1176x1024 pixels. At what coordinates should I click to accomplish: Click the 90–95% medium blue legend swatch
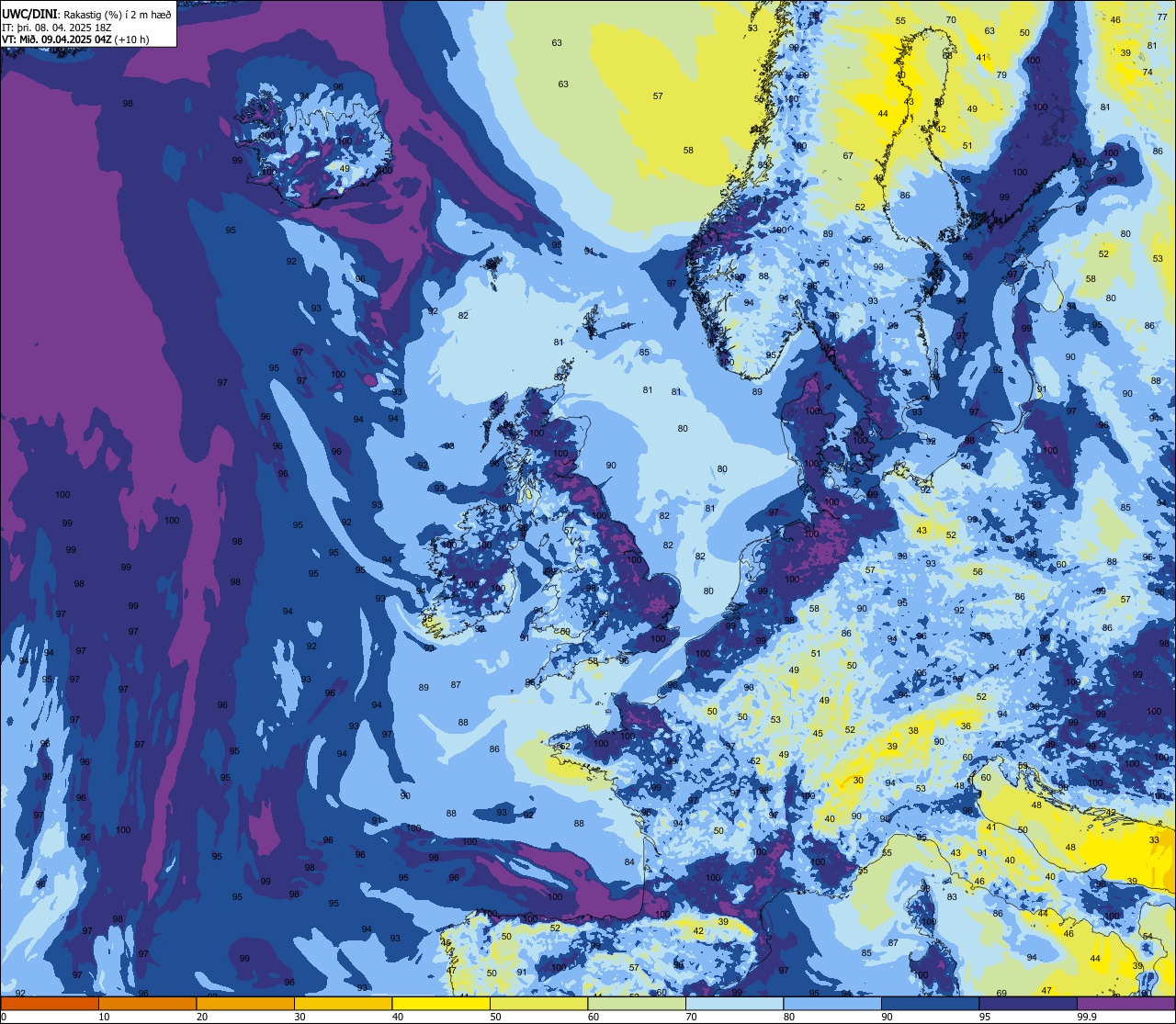[x=930, y=1003]
